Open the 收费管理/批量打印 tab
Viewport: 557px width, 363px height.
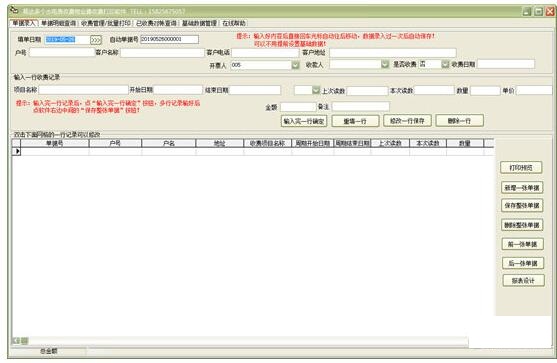pos(106,23)
